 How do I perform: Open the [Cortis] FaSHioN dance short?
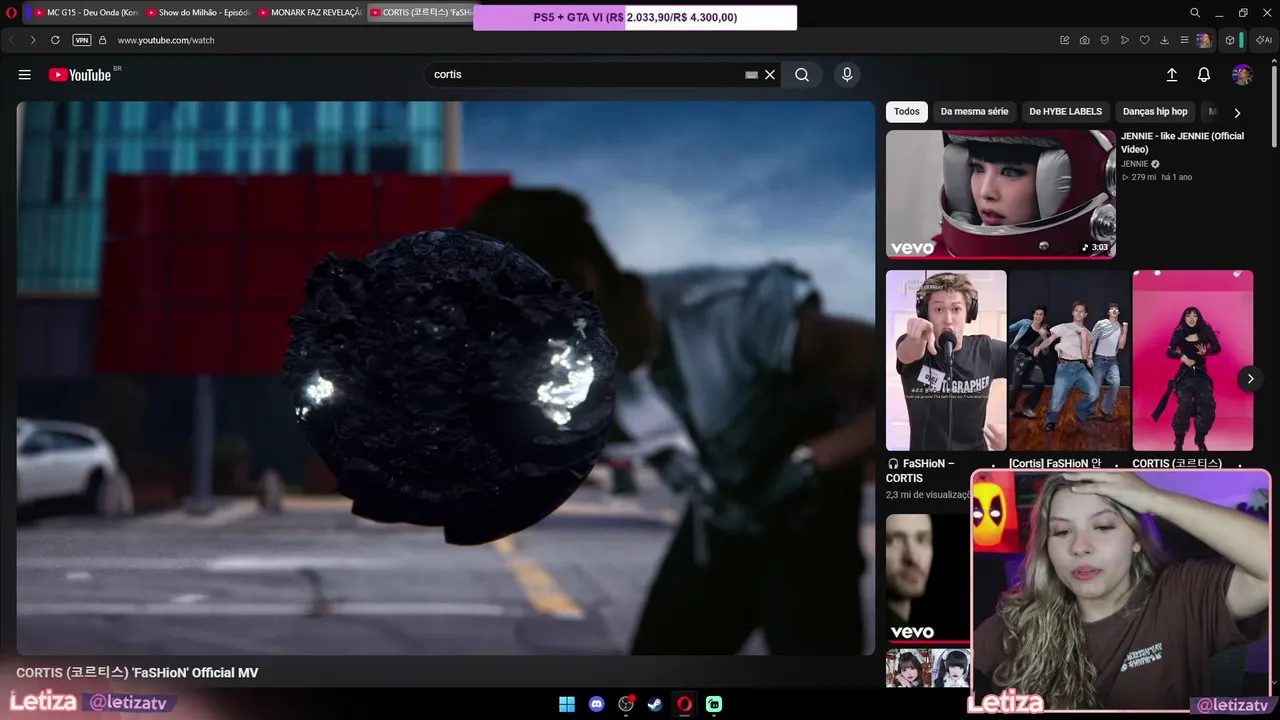click(x=1069, y=361)
